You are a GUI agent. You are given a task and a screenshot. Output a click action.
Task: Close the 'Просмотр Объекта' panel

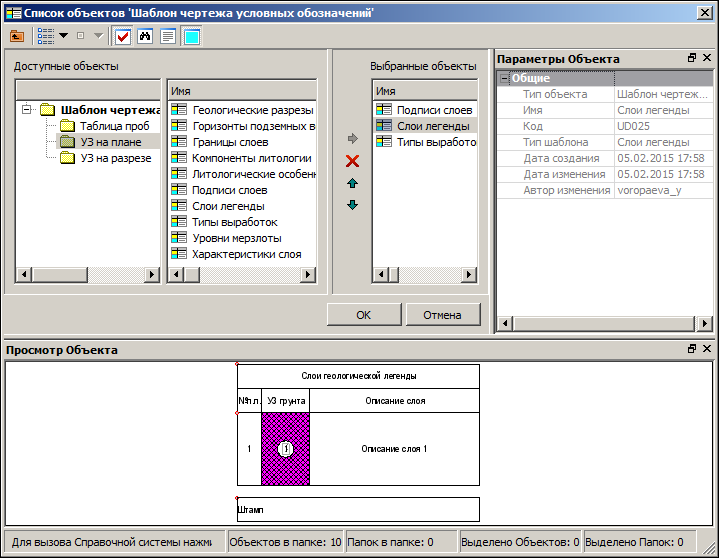(x=707, y=349)
